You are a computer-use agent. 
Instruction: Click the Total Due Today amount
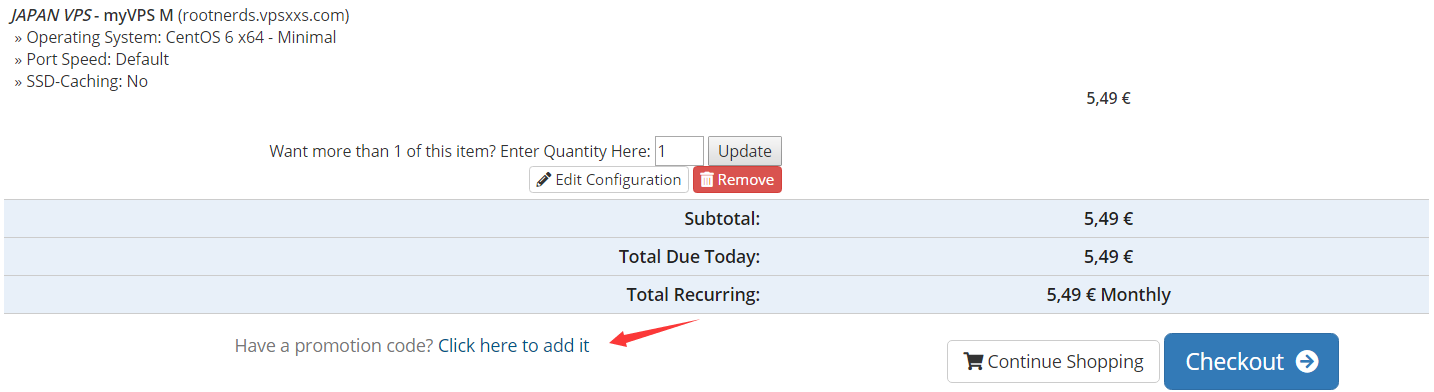point(1108,257)
